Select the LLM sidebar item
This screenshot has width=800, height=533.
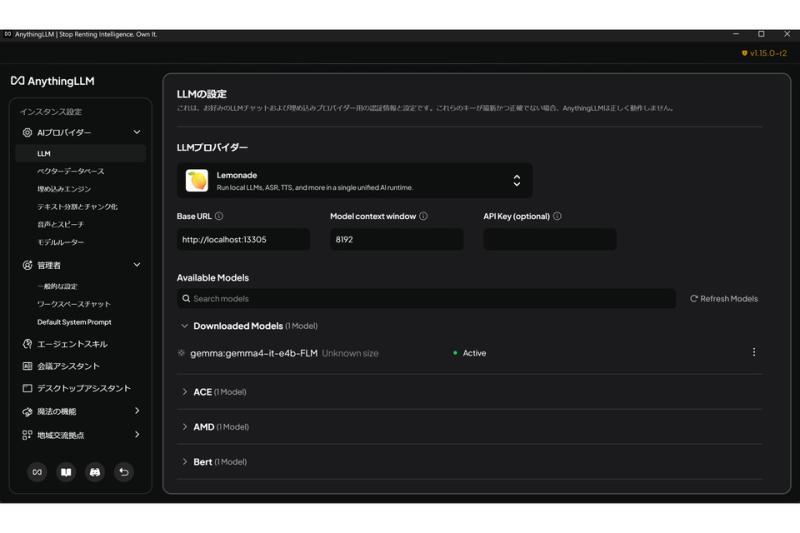pos(81,154)
